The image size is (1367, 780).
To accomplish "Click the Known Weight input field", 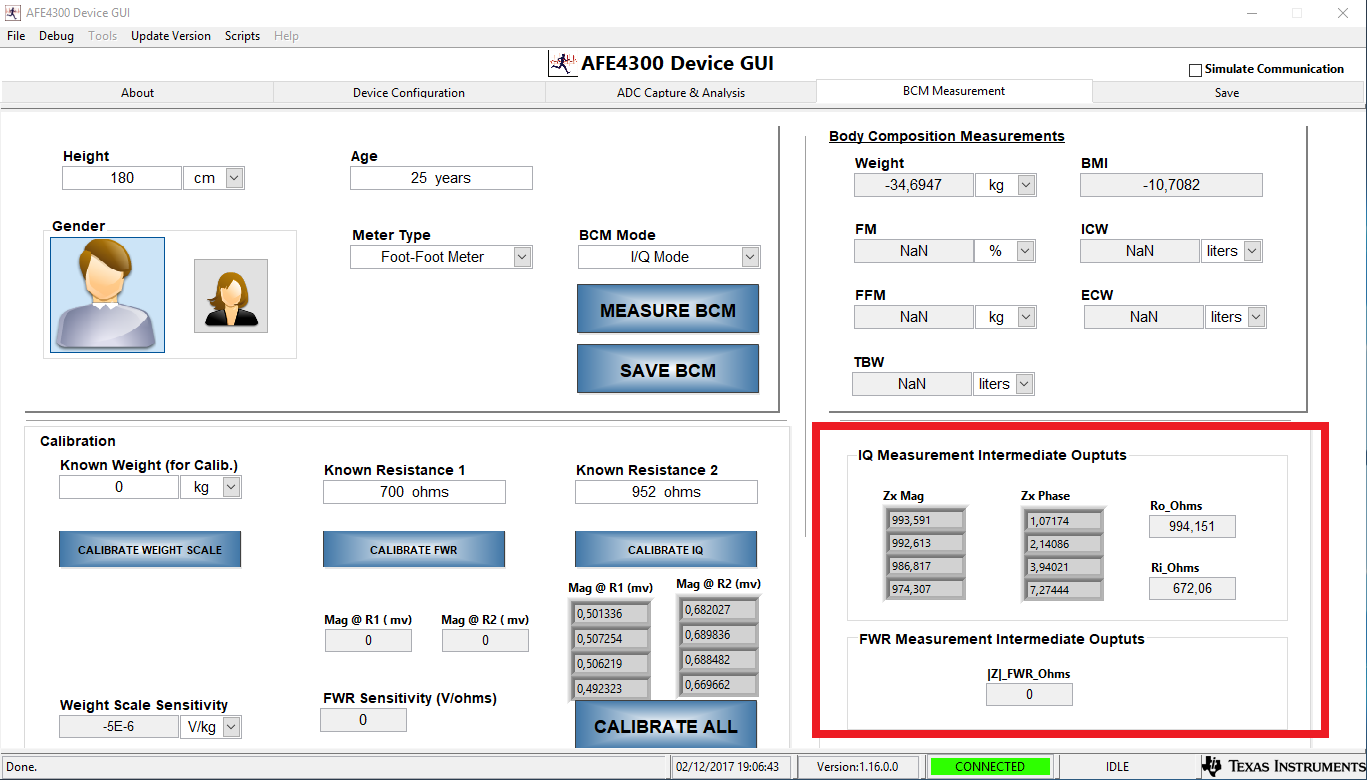I will (119, 487).
